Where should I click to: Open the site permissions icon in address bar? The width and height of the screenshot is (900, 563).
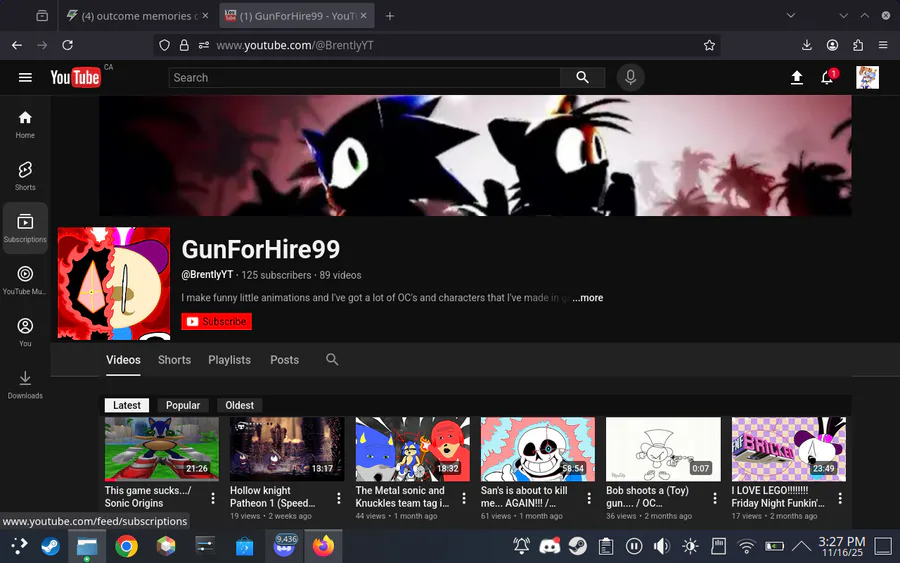204,45
